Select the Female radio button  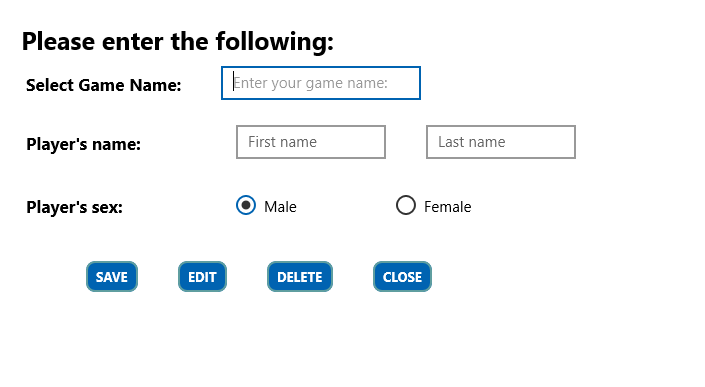tap(406, 205)
